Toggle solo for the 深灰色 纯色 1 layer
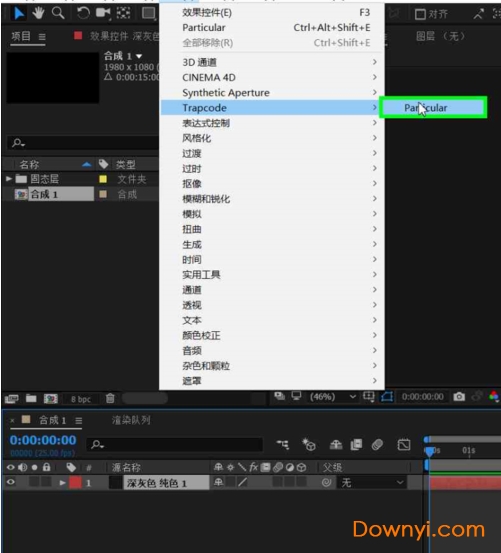 [34, 482]
